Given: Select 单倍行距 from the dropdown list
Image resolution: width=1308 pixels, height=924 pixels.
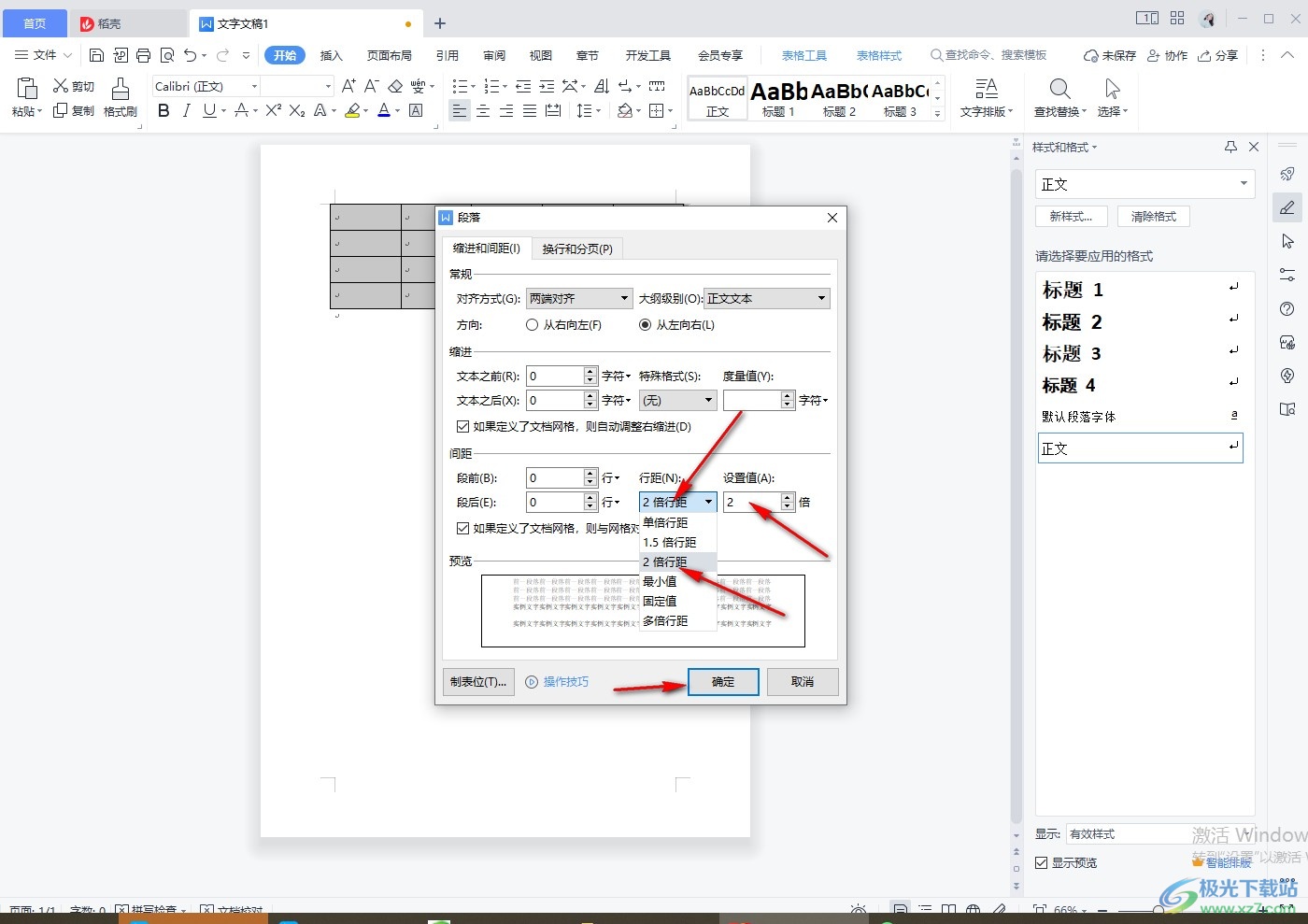Looking at the screenshot, I should coord(677,522).
